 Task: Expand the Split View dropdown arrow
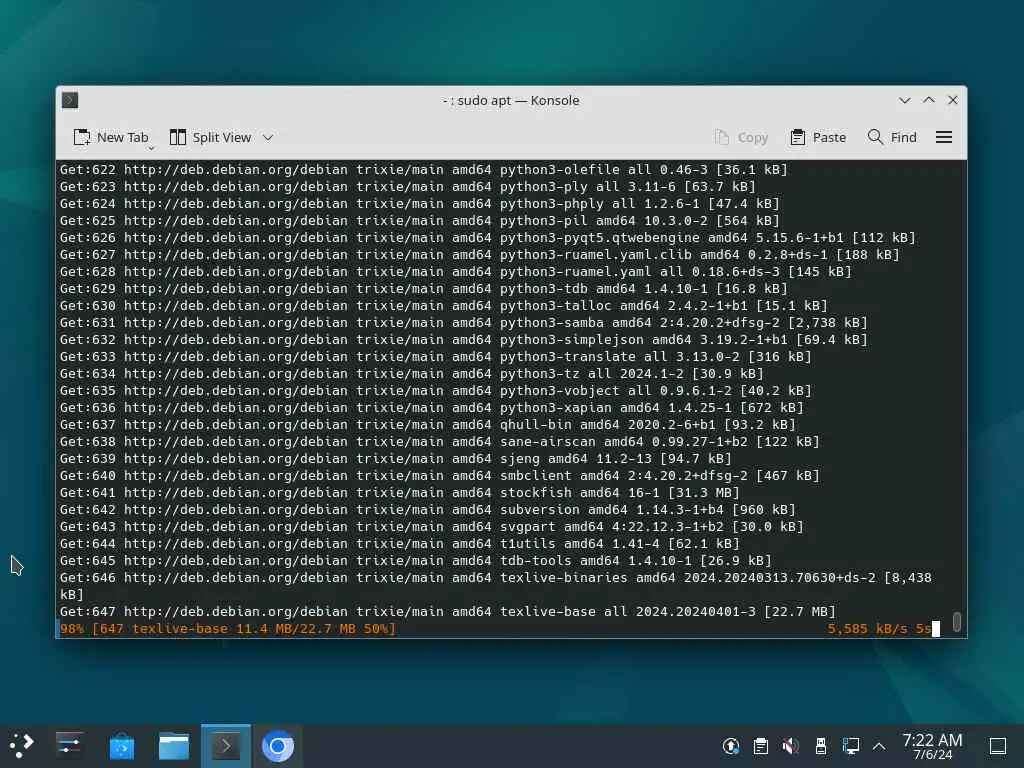click(268, 137)
